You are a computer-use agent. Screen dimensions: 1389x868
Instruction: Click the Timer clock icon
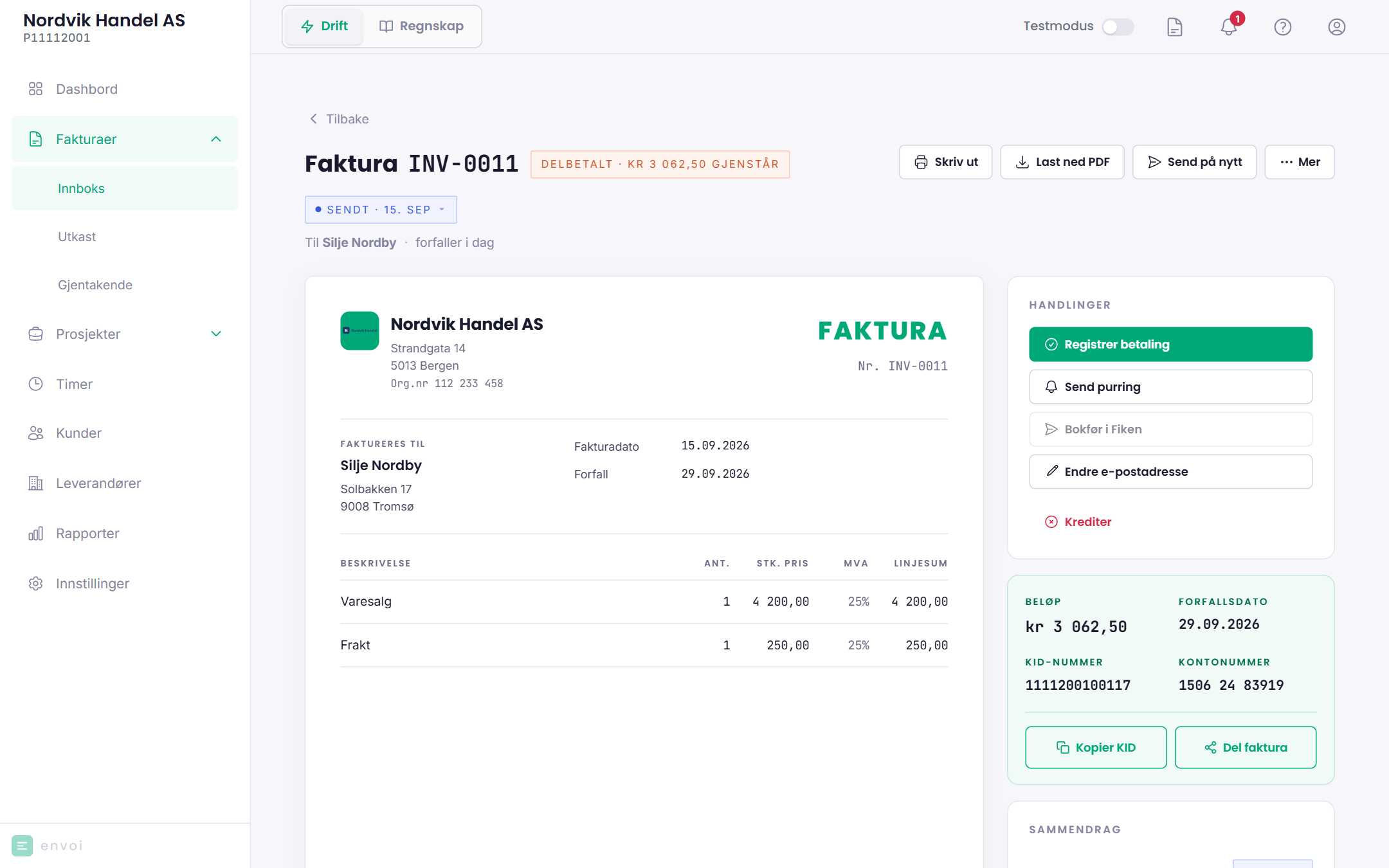tap(35, 384)
